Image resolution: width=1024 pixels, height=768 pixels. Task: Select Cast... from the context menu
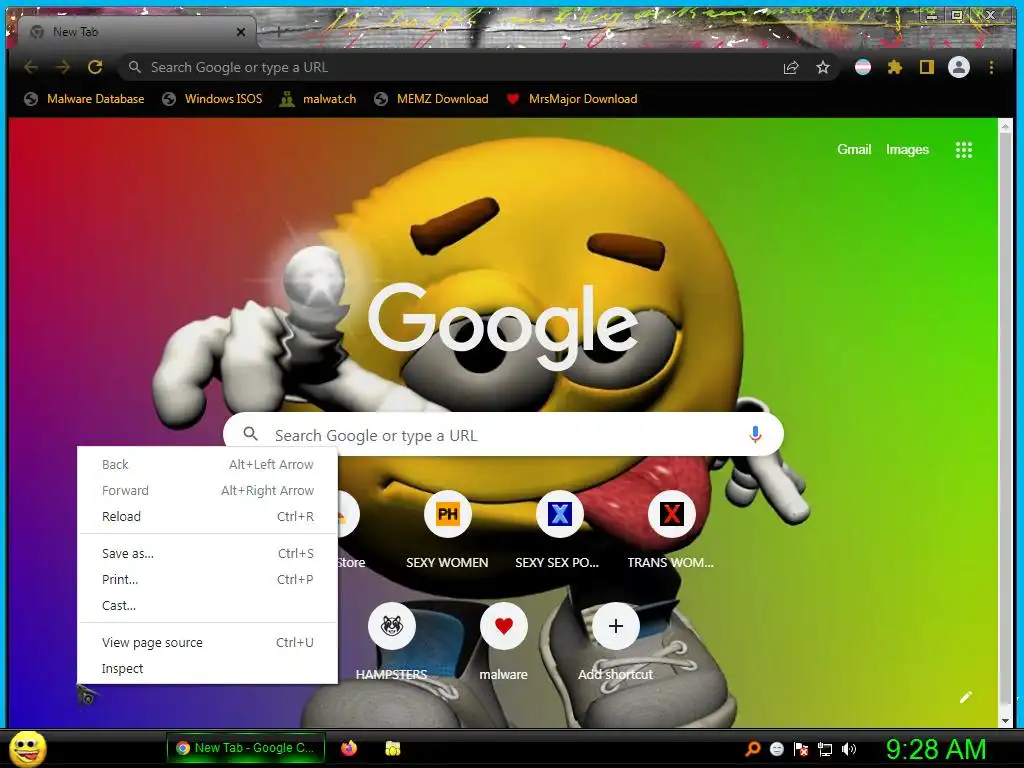(208, 606)
